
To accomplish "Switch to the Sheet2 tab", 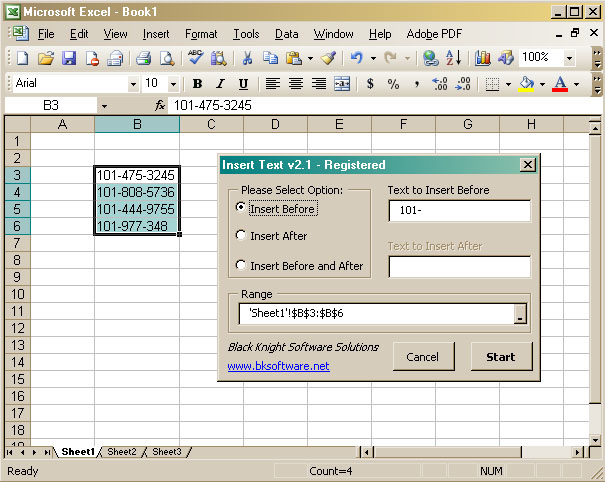I will pyautogui.click(x=122, y=452).
